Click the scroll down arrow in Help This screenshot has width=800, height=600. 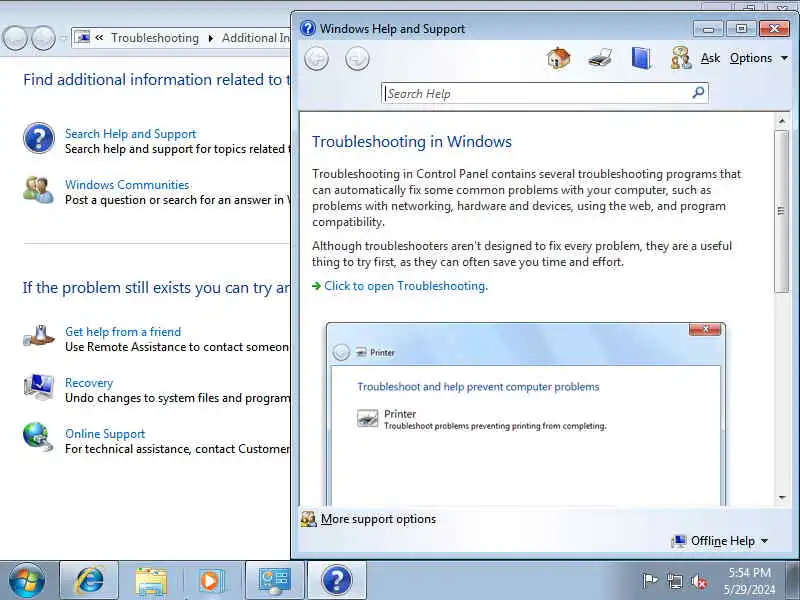782,498
